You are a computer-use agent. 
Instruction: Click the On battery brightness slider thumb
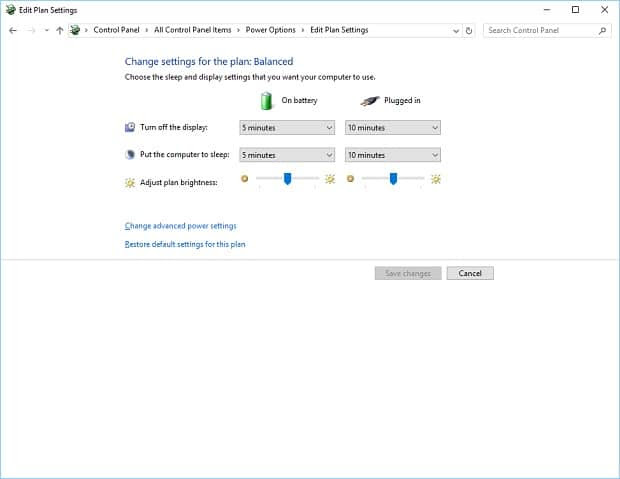[287, 179]
